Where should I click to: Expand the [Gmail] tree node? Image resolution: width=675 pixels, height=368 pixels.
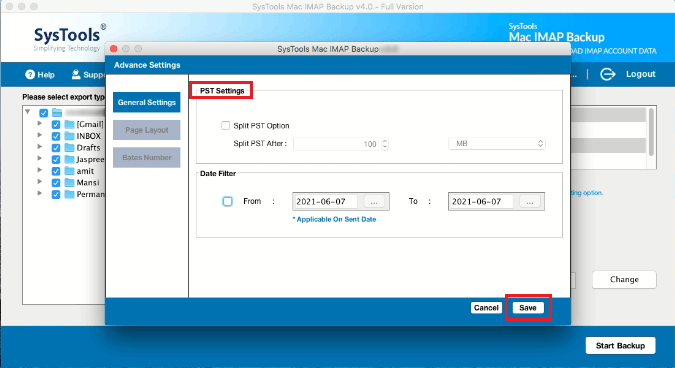click(x=40, y=124)
